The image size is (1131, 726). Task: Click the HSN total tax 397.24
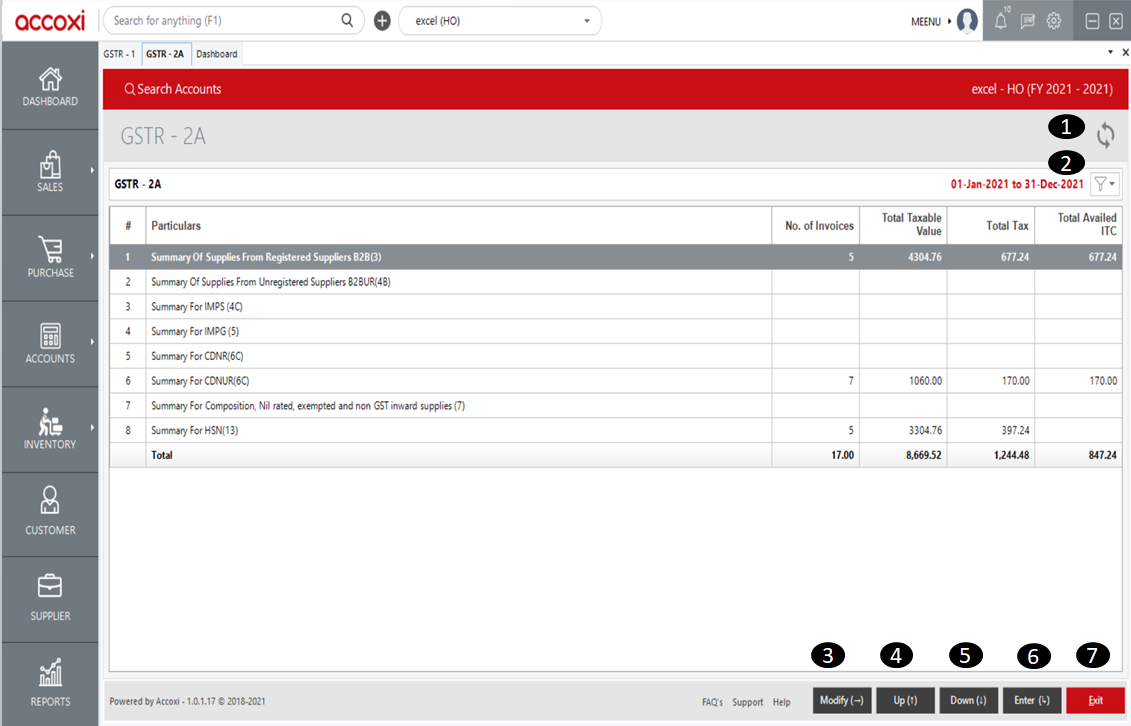pyautogui.click(x=1015, y=430)
